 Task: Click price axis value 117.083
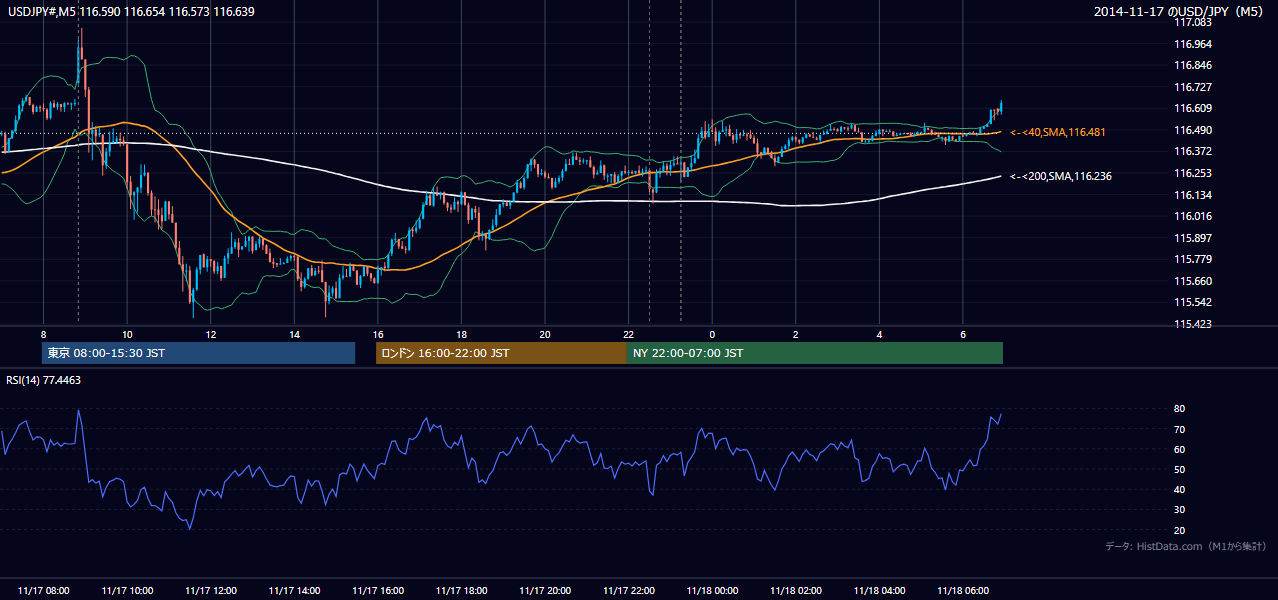point(1192,22)
